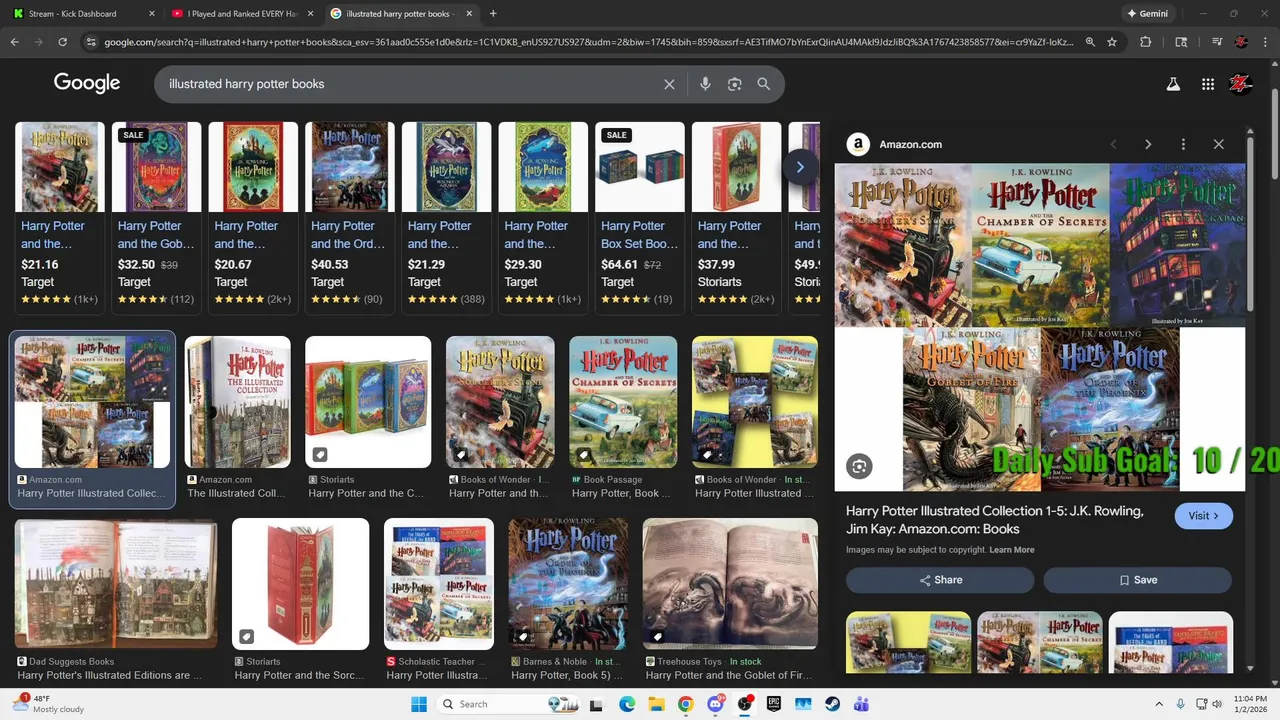
Task: Start voice search with the microphone icon
Action: [705, 84]
